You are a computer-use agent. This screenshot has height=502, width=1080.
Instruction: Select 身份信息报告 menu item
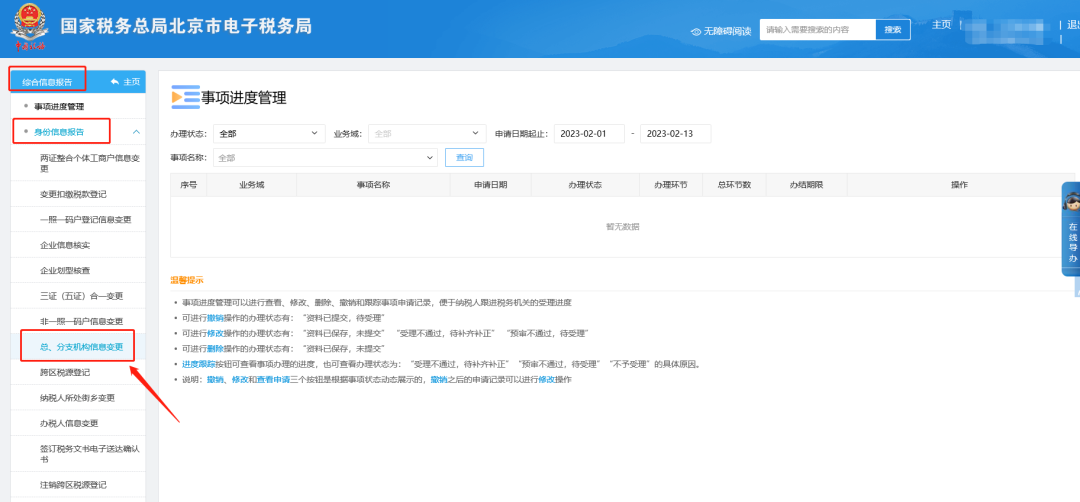[x=59, y=132]
